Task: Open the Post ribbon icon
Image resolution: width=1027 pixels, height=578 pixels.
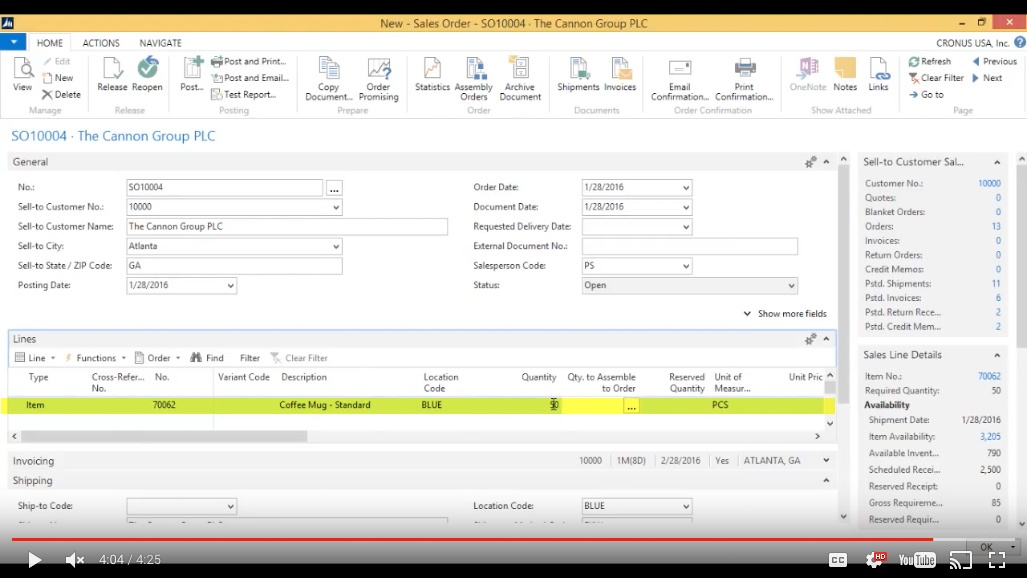Action: (192, 74)
